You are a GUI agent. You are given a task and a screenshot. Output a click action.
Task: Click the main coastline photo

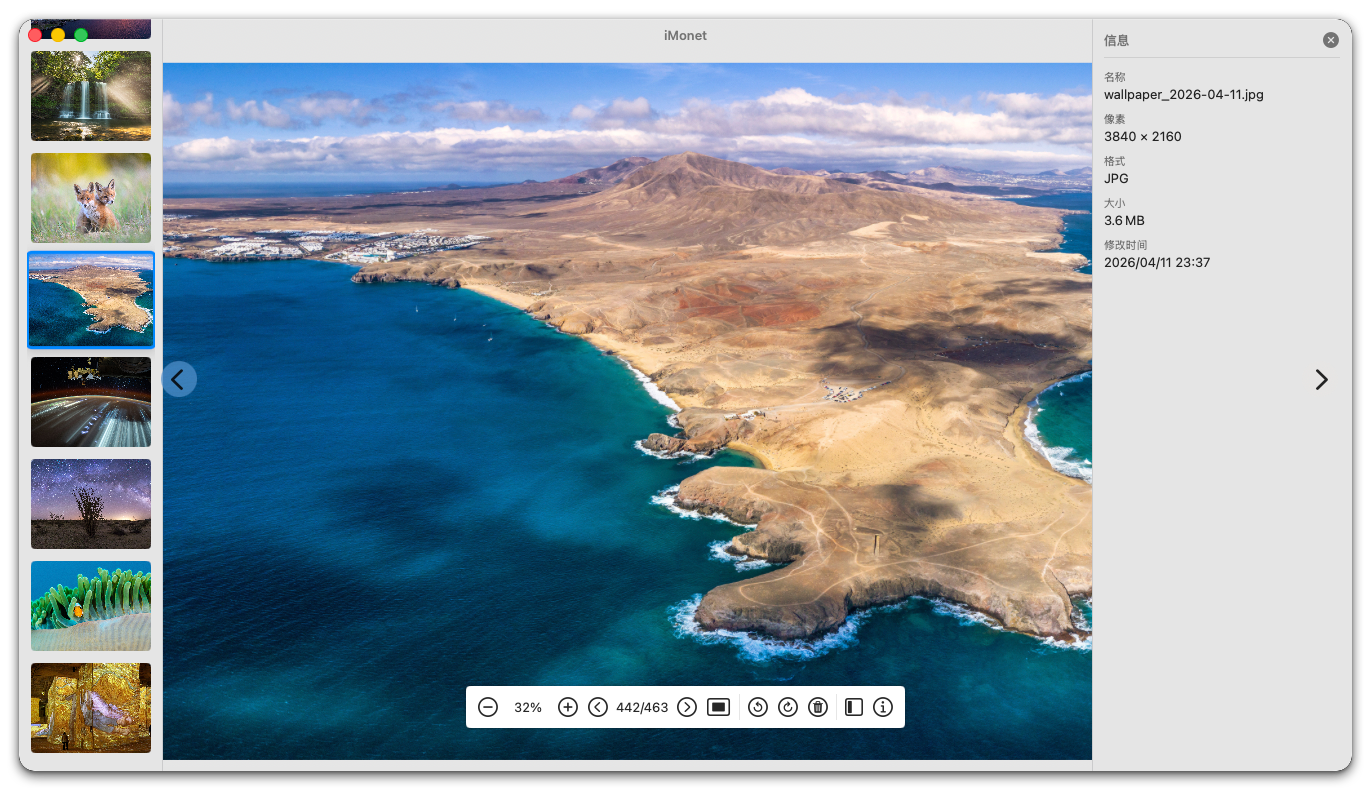click(627, 411)
